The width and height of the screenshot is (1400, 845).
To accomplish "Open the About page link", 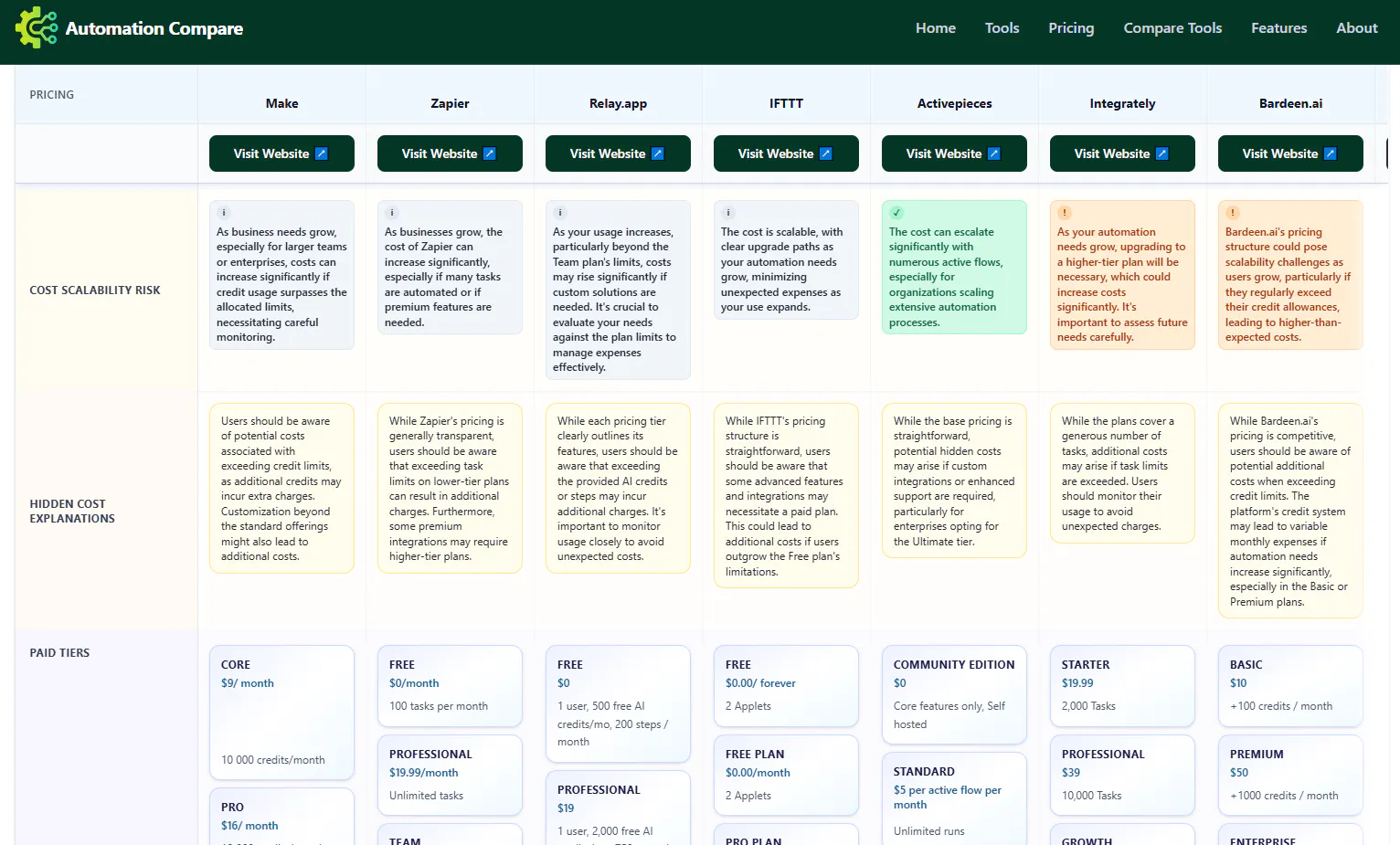I will [1357, 28].
